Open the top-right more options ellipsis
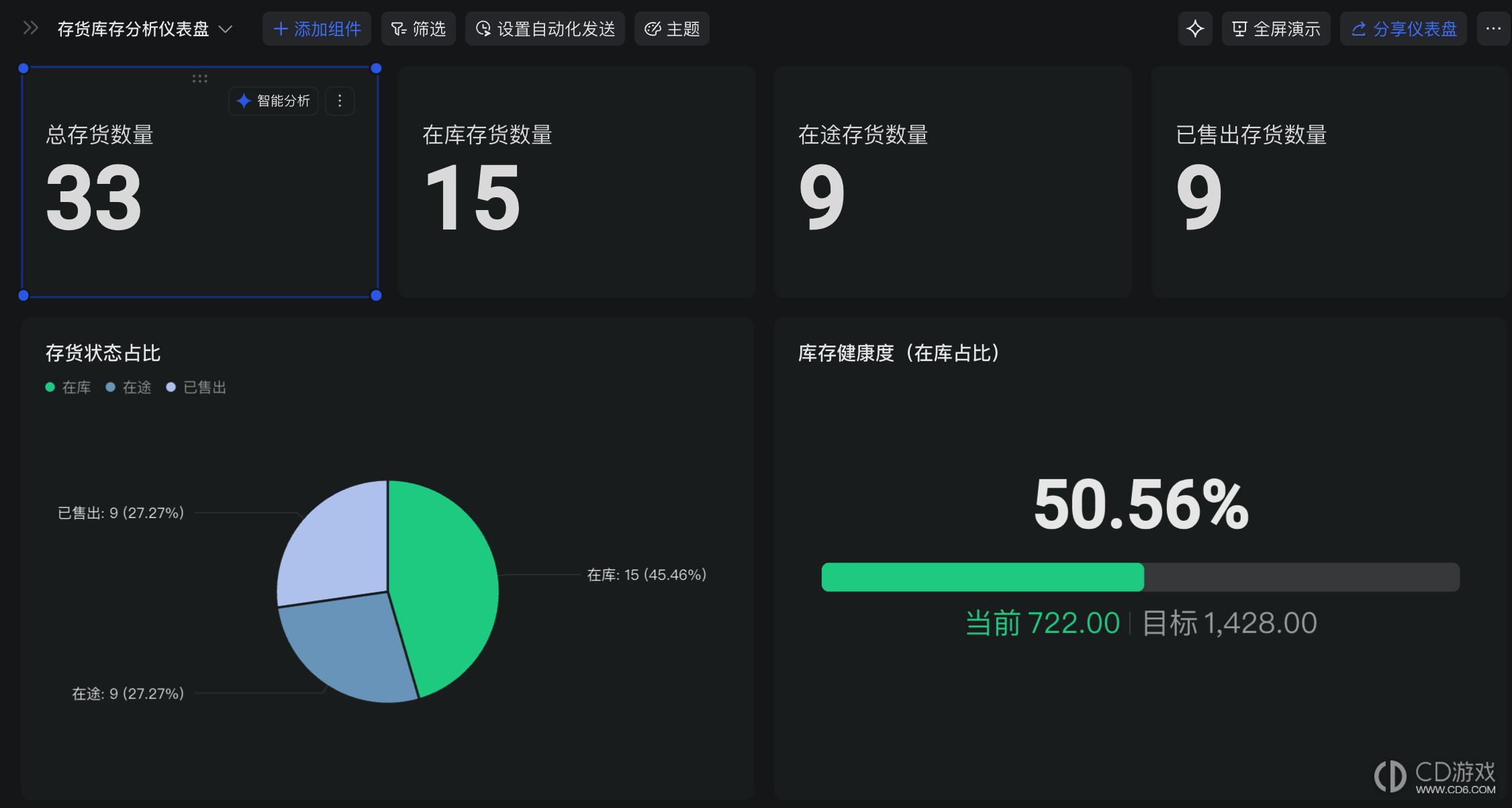The image size is (1512, 808). [x=1493, y=29]
